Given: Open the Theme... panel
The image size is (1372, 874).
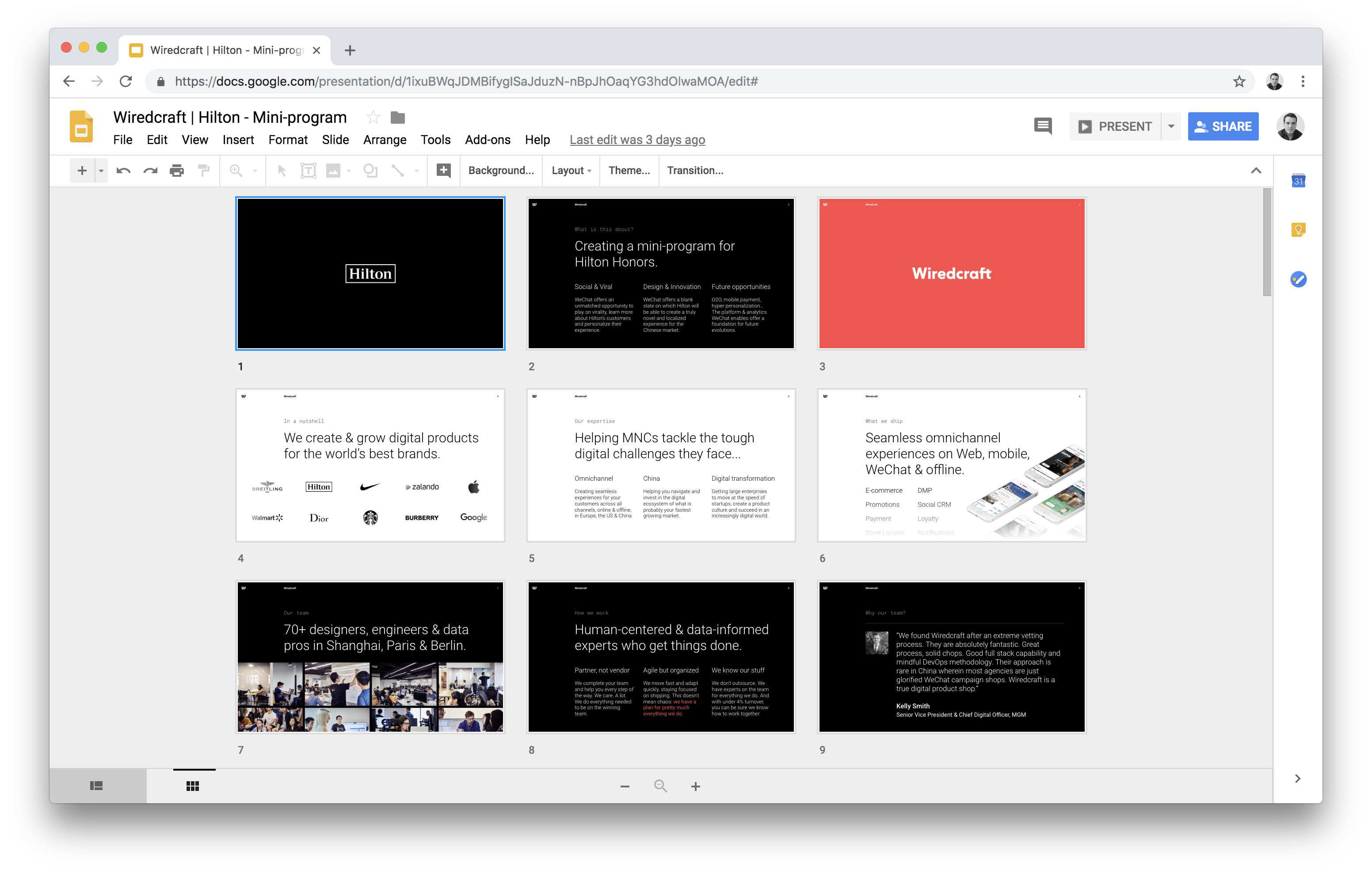Looking at the screenshot, I should [x=629, y=171].
